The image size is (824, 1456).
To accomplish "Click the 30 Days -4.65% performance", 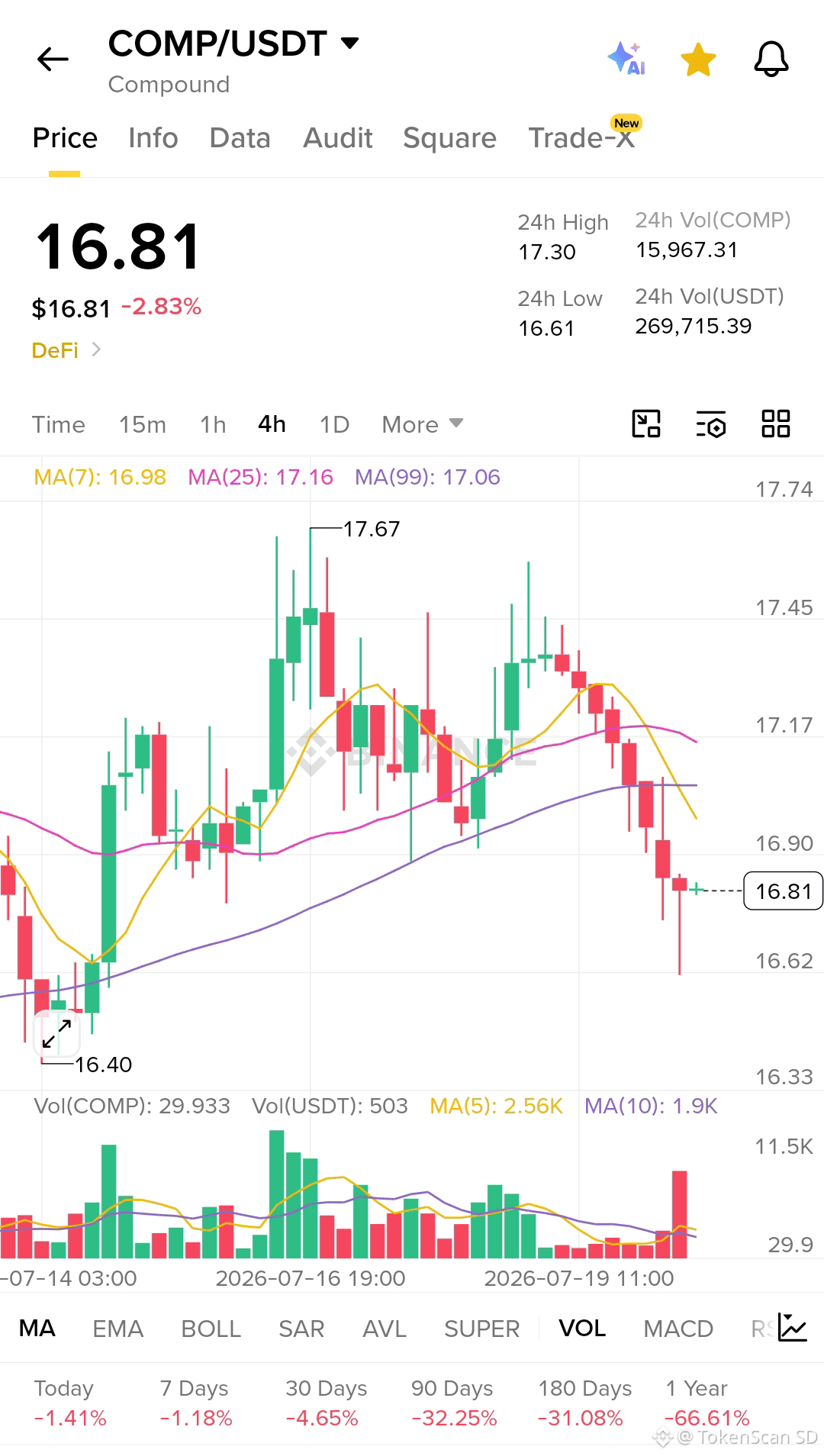I will 326,1403.
